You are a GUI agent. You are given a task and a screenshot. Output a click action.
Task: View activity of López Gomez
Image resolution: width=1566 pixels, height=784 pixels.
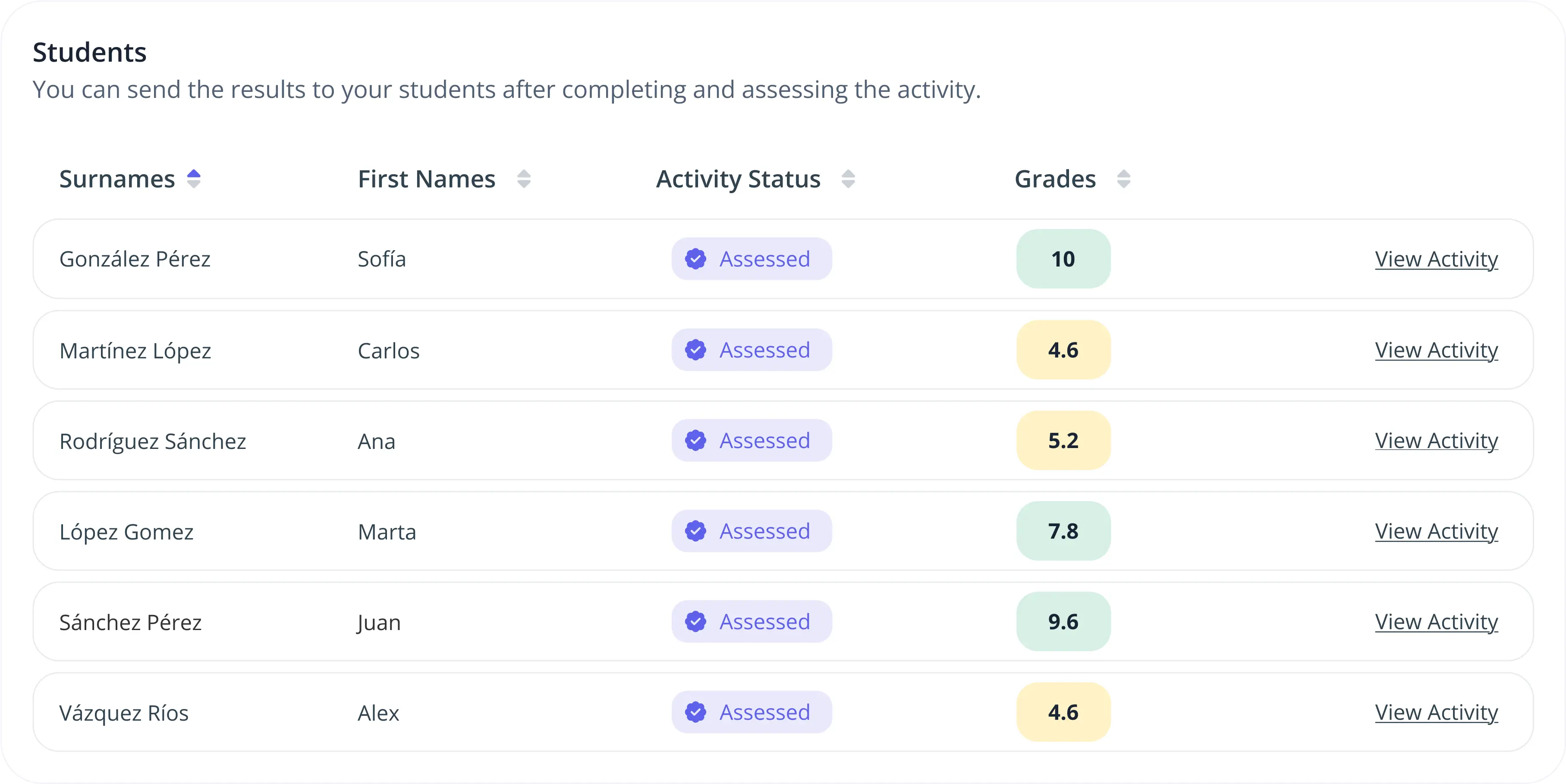point(1436,531)
